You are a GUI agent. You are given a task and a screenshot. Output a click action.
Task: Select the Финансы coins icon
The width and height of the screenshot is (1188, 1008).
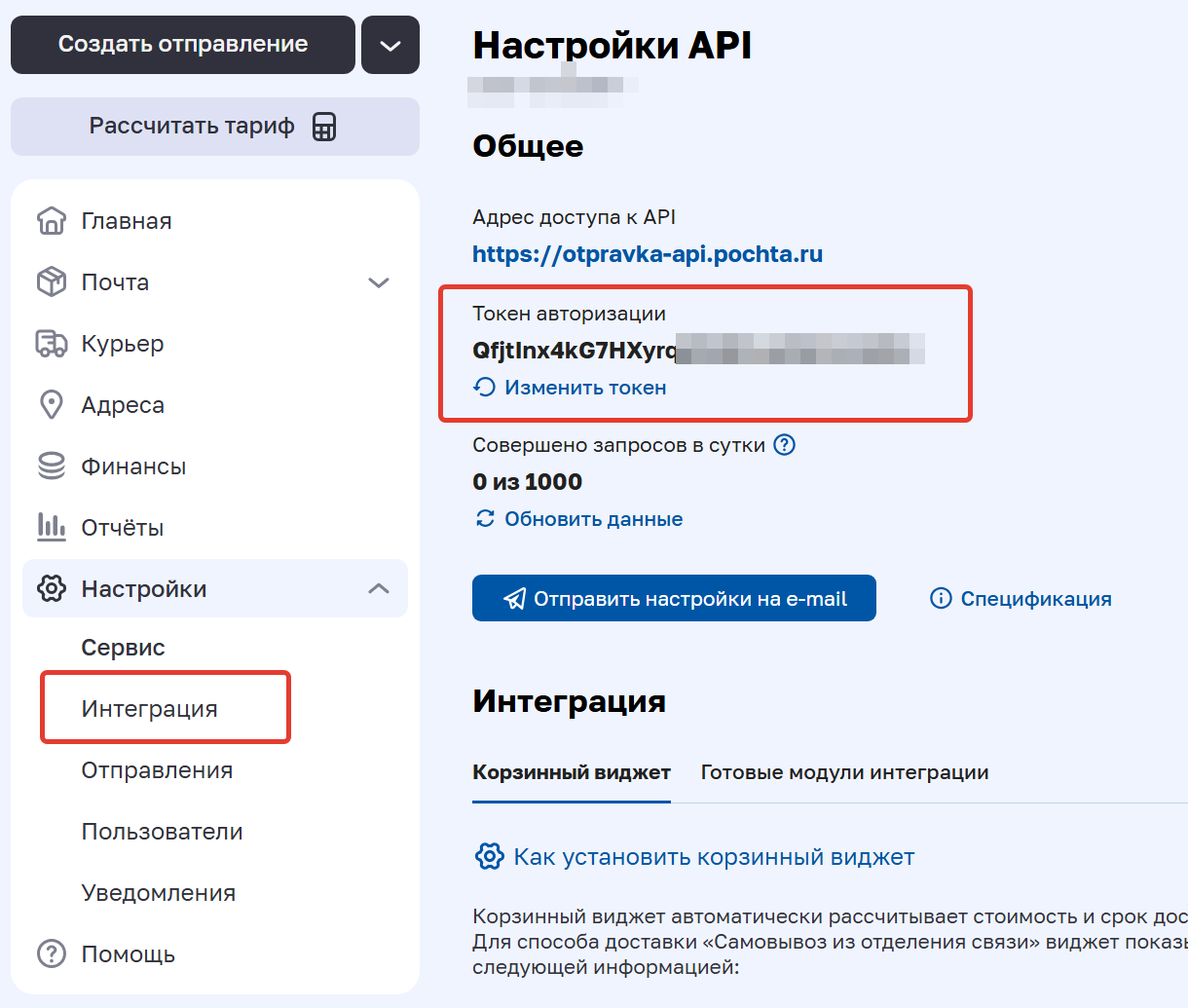[x=51, y=466]
